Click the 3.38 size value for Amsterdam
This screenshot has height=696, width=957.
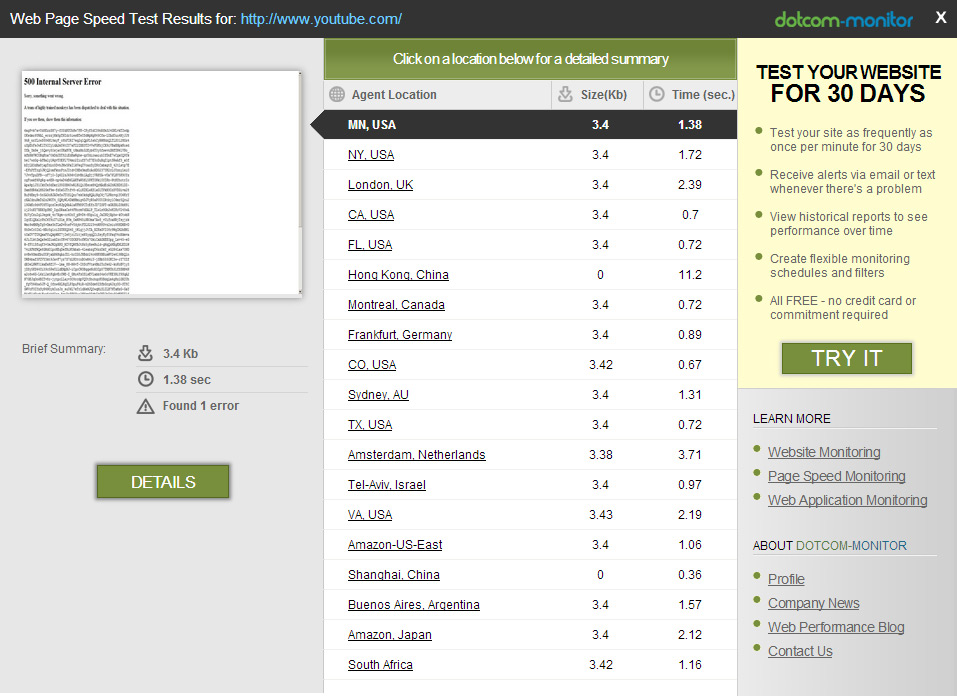coord(601,454)
